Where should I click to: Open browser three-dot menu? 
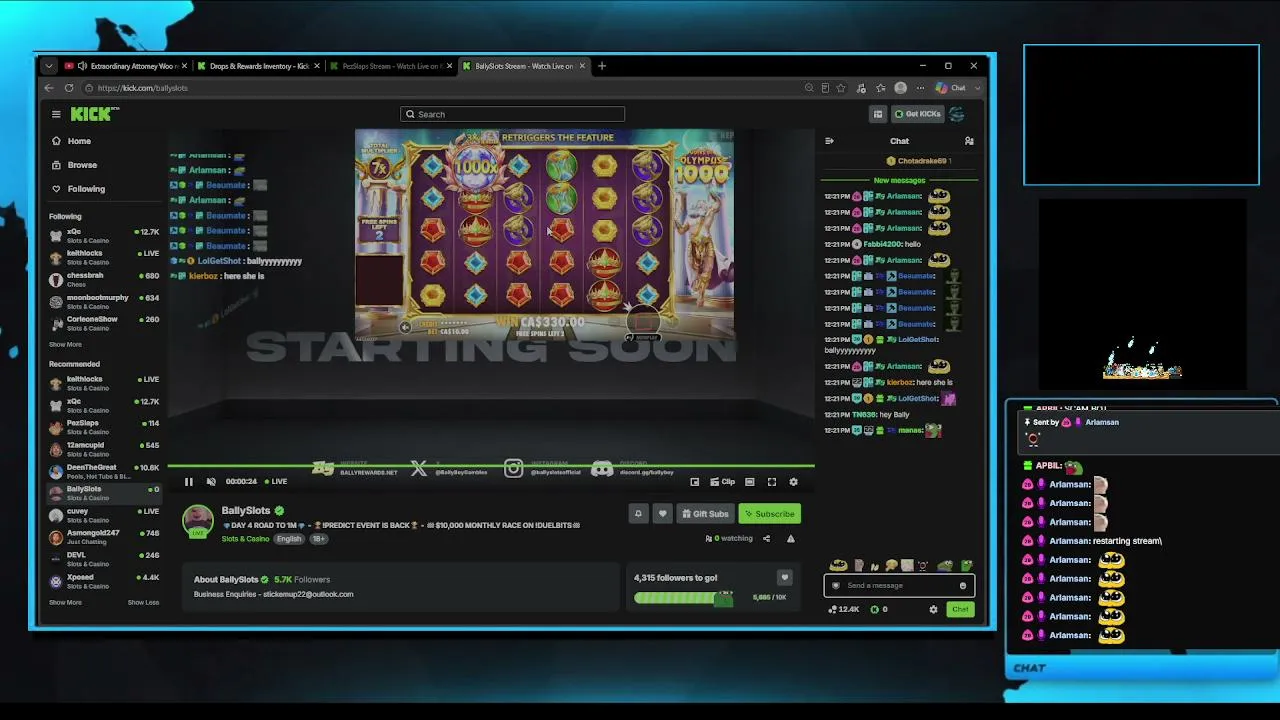[920, 88]
